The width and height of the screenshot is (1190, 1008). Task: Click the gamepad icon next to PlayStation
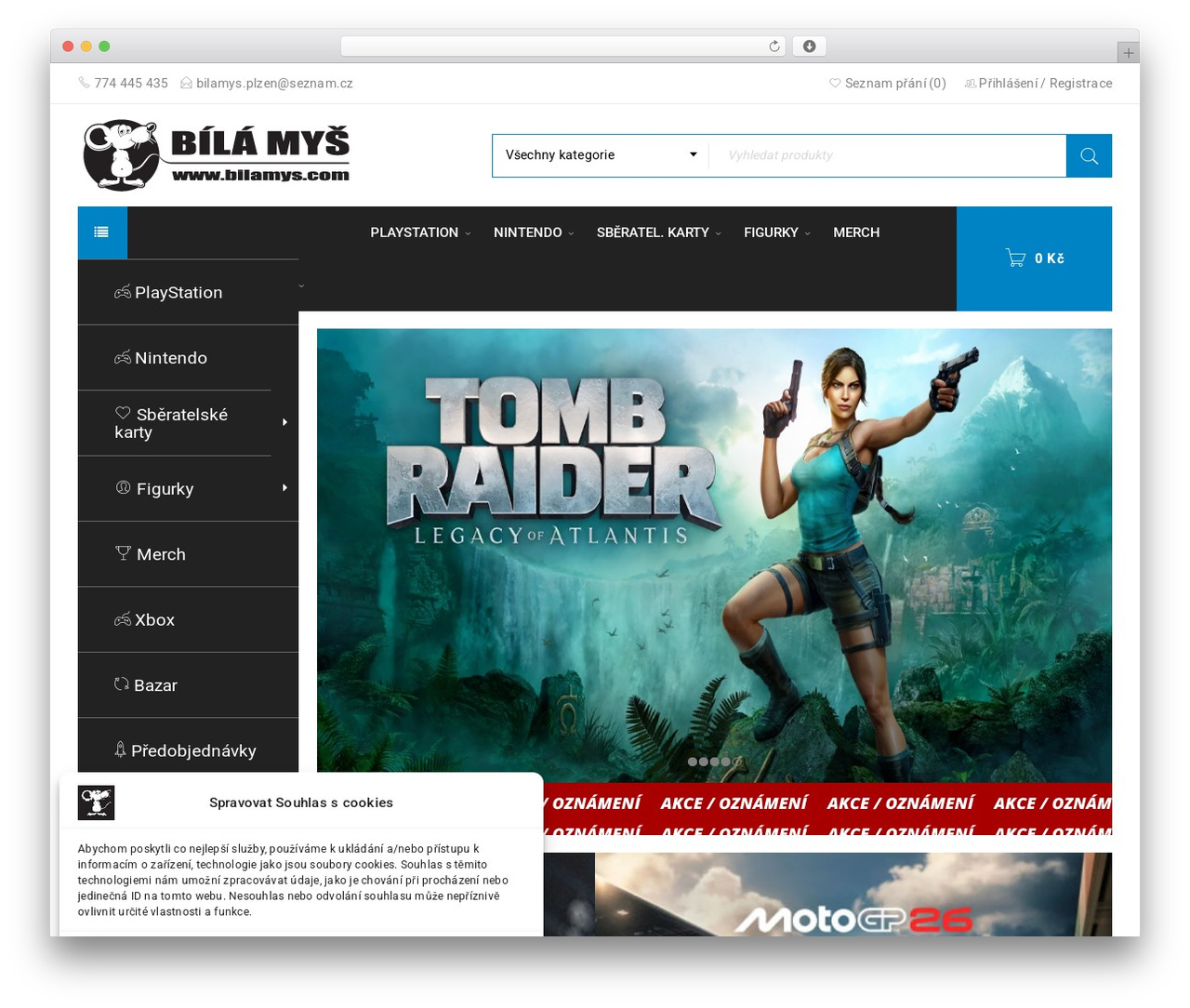coord(123,292)
